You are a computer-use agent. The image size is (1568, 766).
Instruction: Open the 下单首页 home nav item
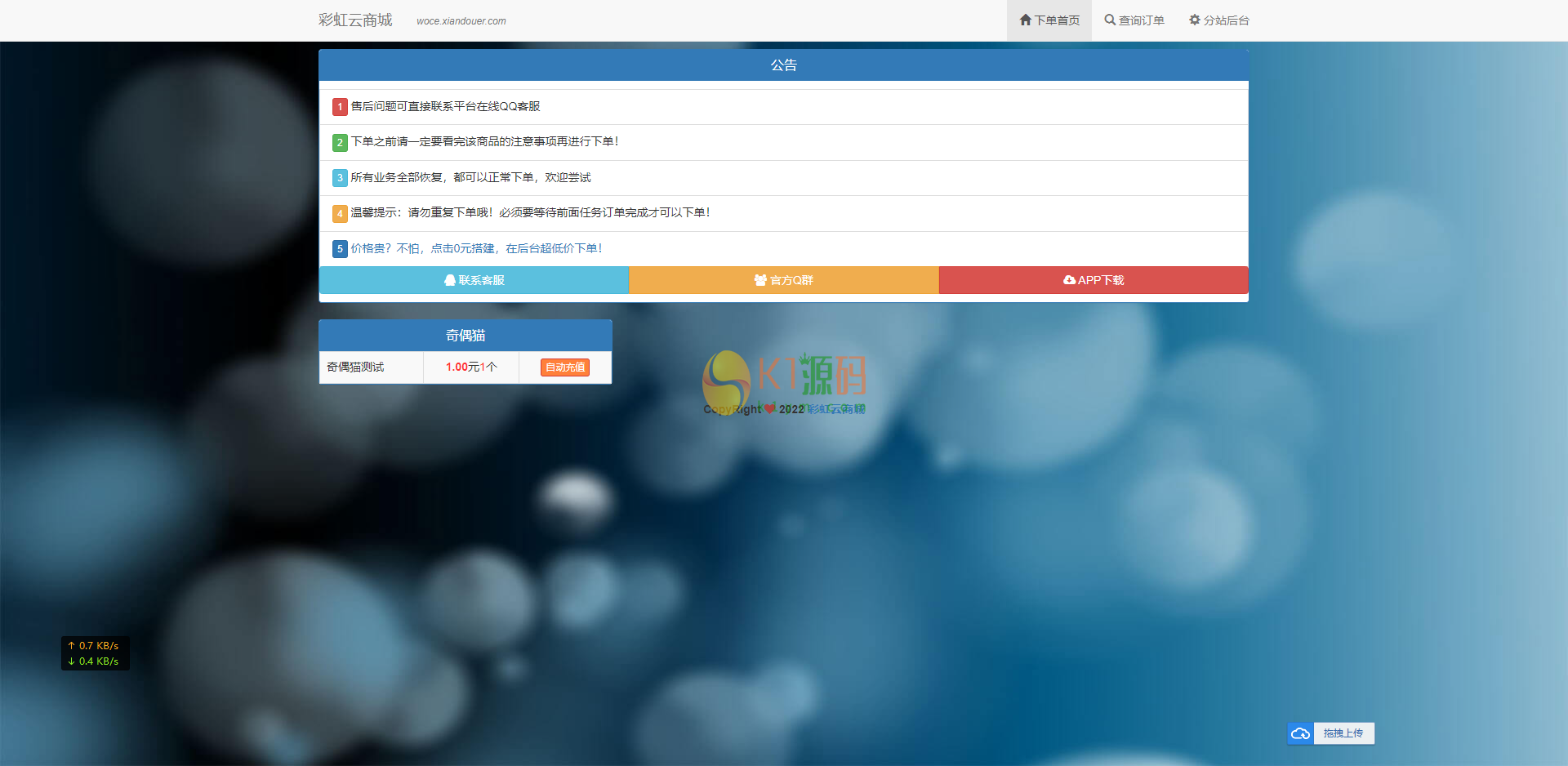[1049, 20]
